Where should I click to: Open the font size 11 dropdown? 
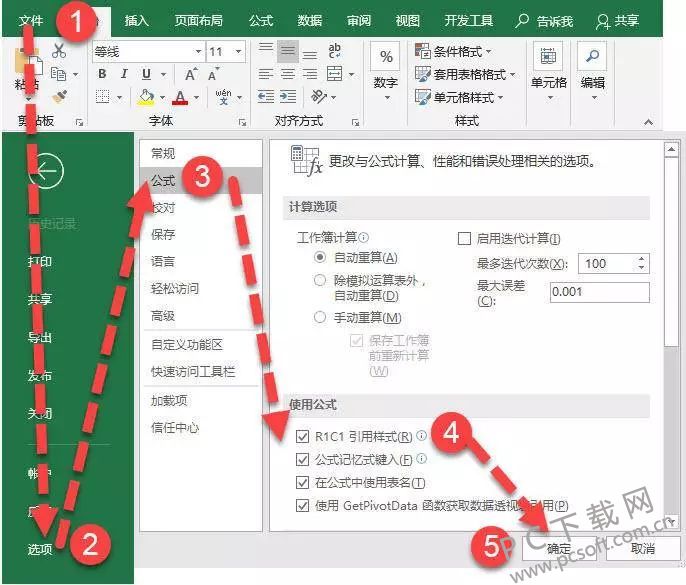point(238,51)
